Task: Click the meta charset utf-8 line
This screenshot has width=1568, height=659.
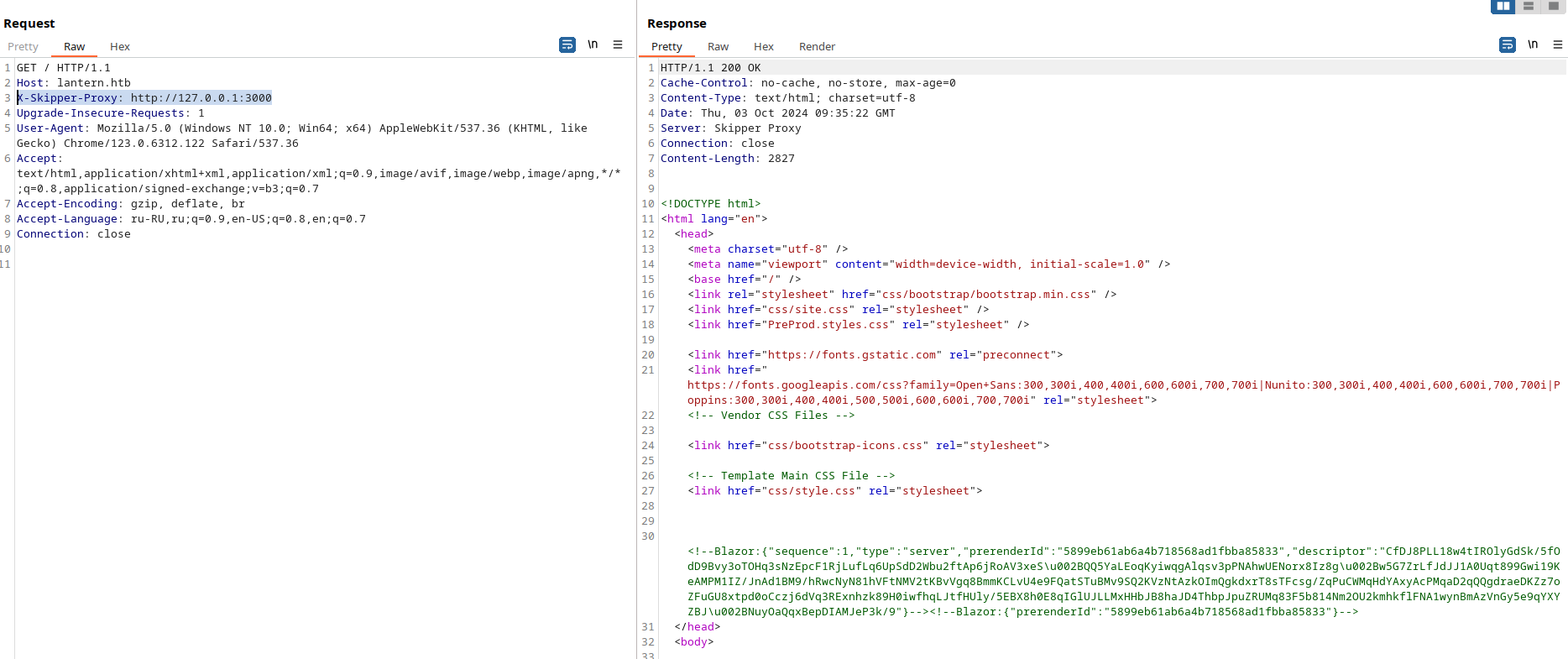Action: (x=768, y=249)
